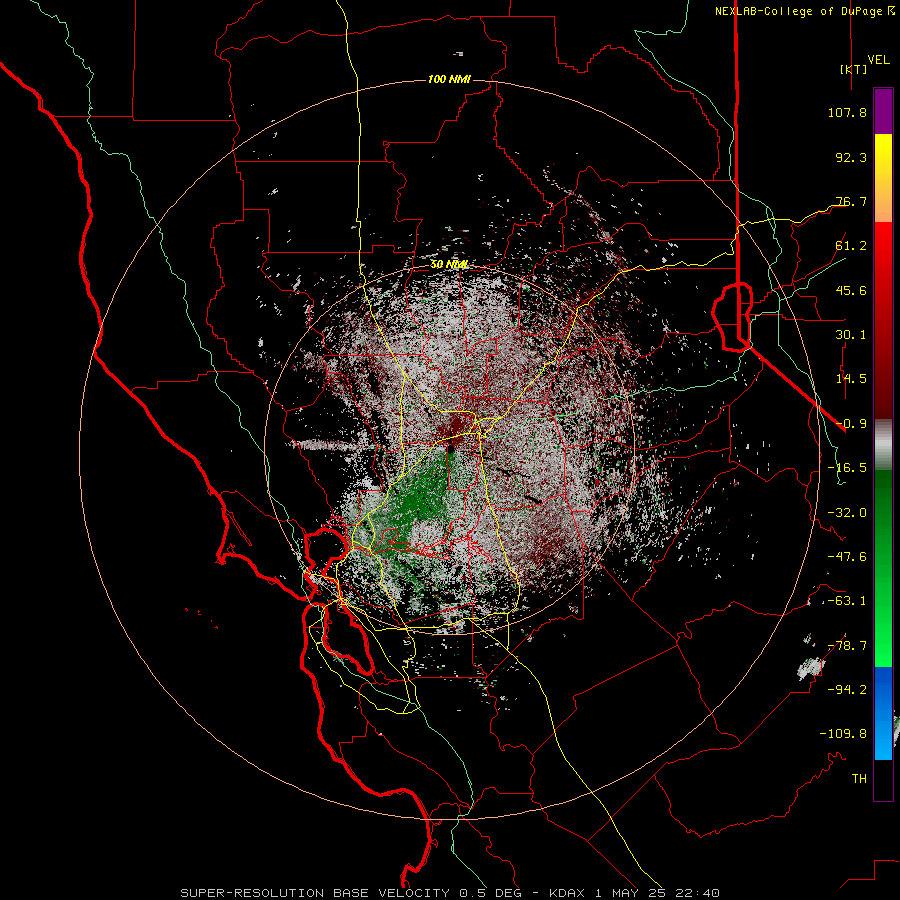
Task: Click the green segment of the color bar
Action: 883,568
